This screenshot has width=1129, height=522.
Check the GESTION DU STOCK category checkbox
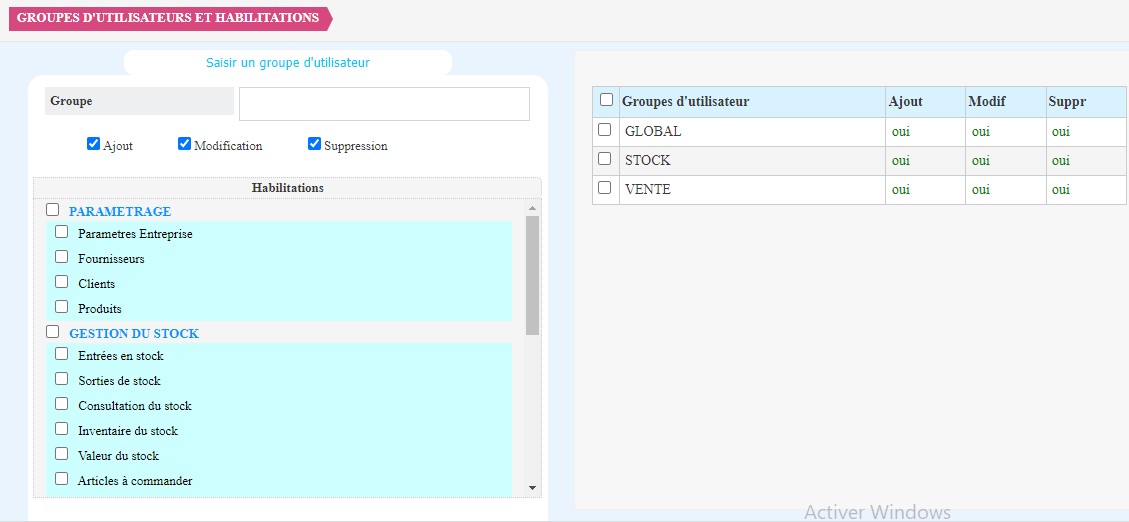(53, 332)
